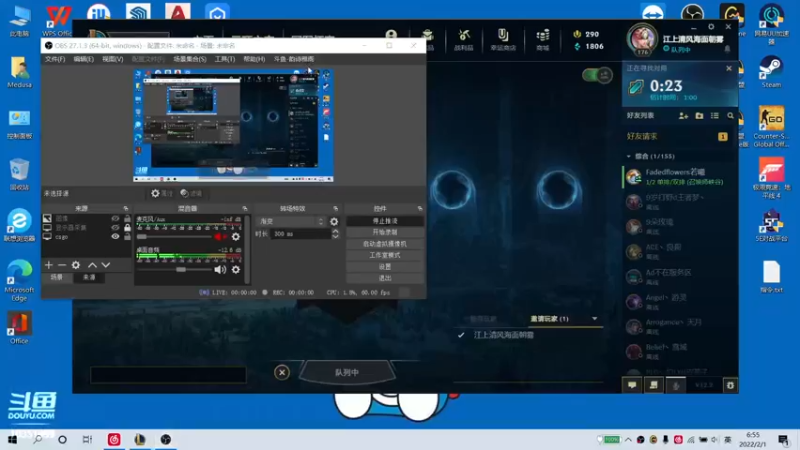Open Steam desktop shortcut
Viewport: 800px width, 450px height.
tap(771, 72)
